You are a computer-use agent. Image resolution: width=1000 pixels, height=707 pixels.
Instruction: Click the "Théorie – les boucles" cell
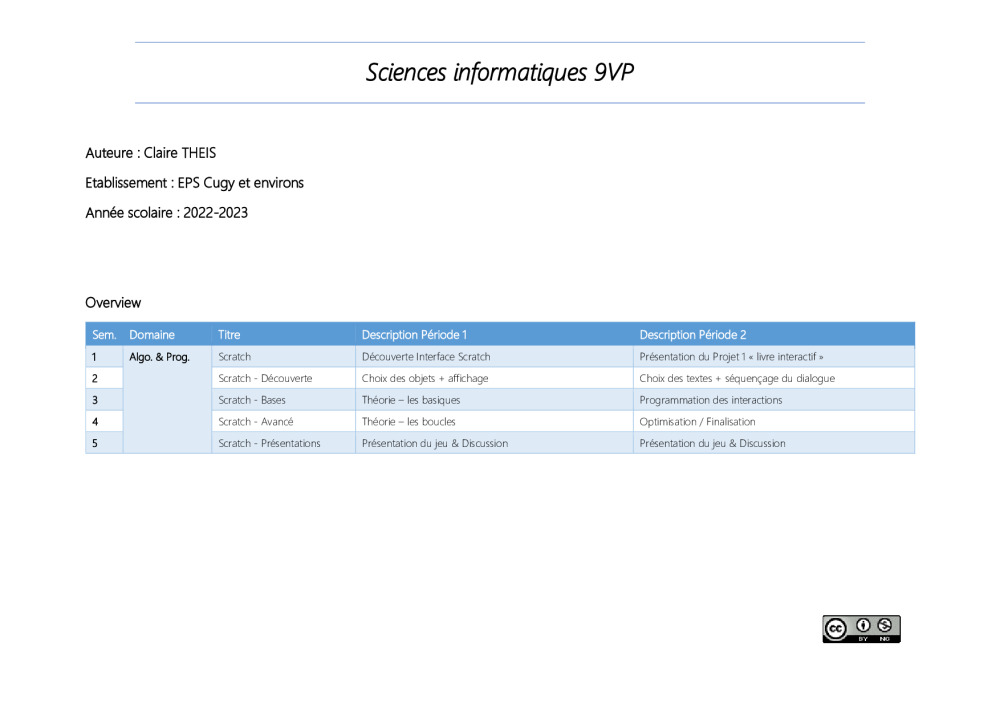click(x=408, y=422)
